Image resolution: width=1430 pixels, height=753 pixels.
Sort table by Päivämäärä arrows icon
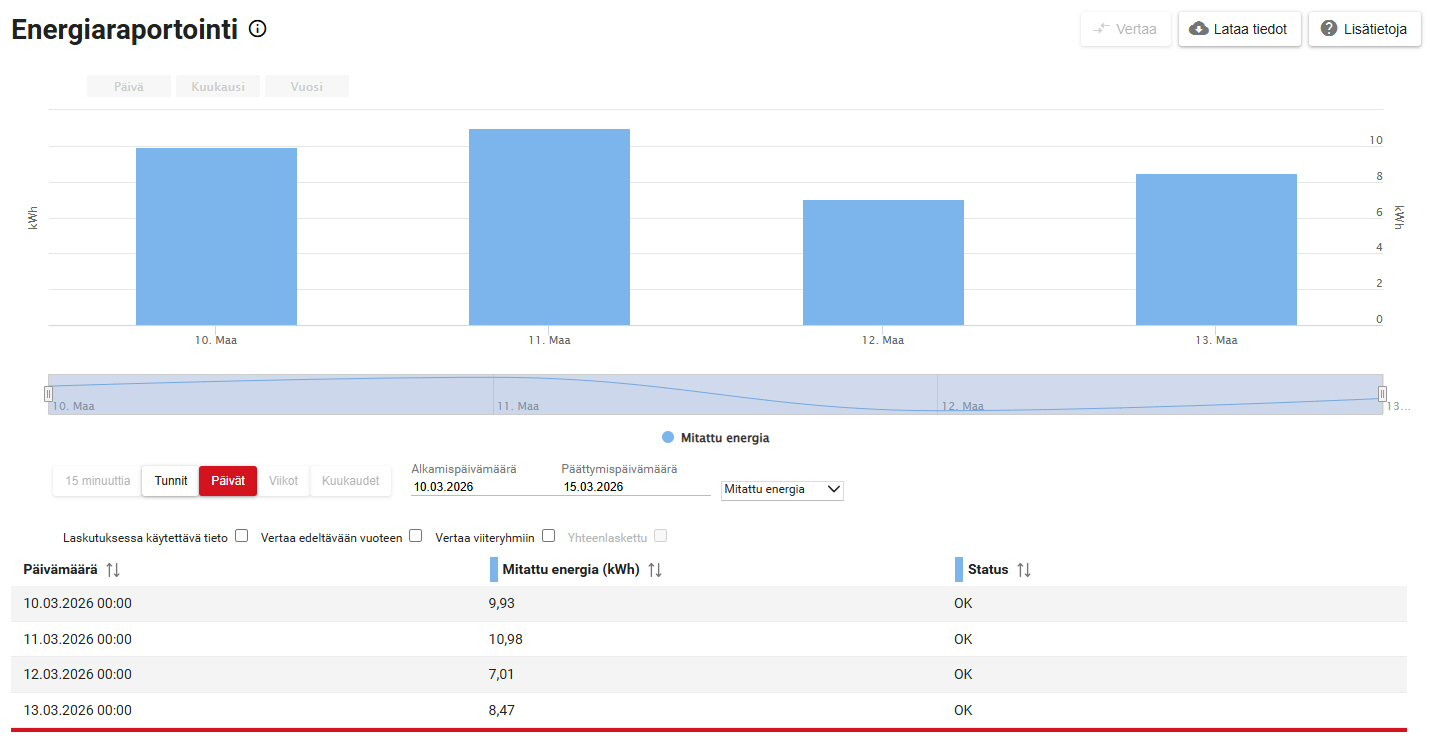point(113,570)
